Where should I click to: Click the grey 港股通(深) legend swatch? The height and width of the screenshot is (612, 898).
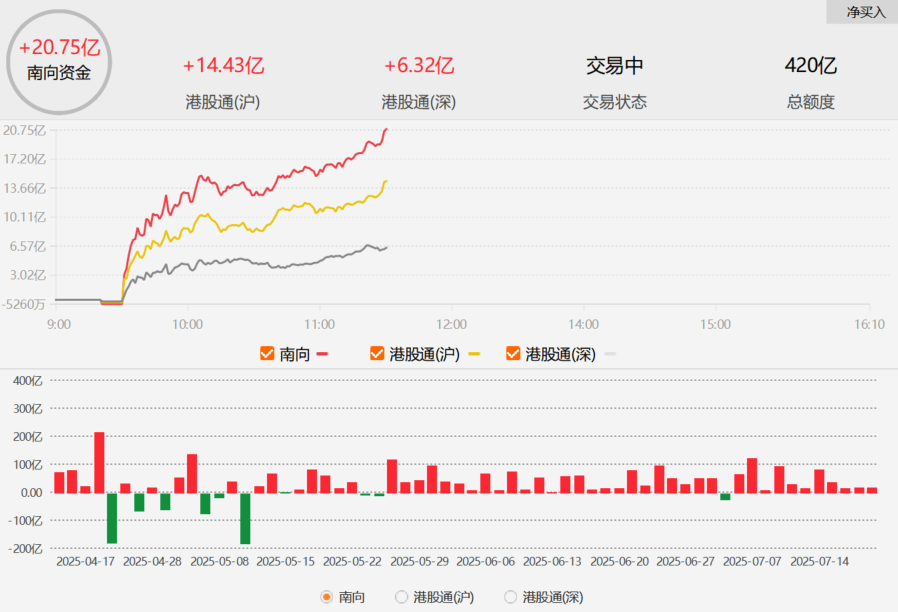click(x=610, y=354)
